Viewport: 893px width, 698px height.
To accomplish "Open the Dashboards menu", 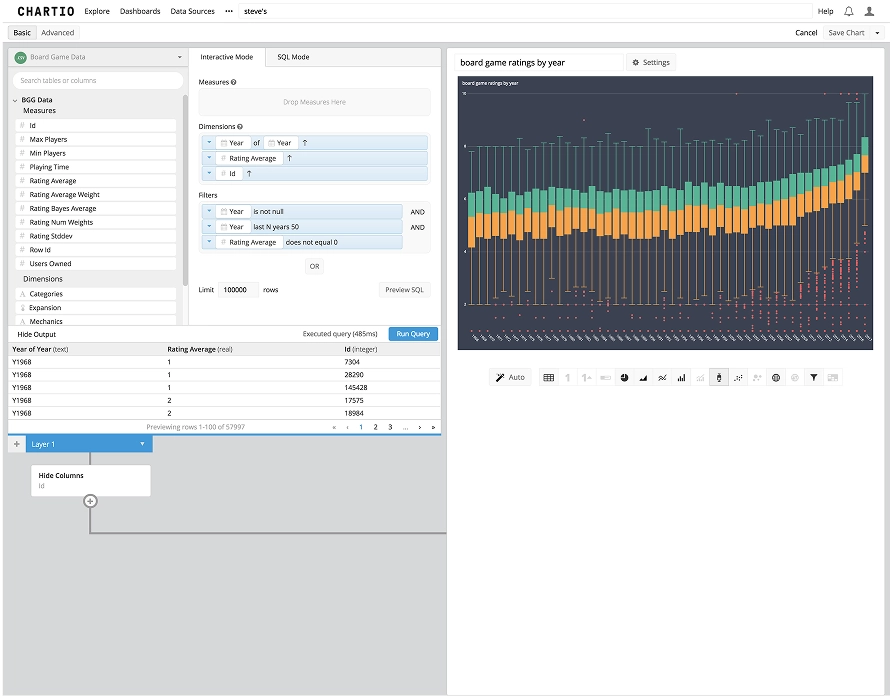I will 140,11.
